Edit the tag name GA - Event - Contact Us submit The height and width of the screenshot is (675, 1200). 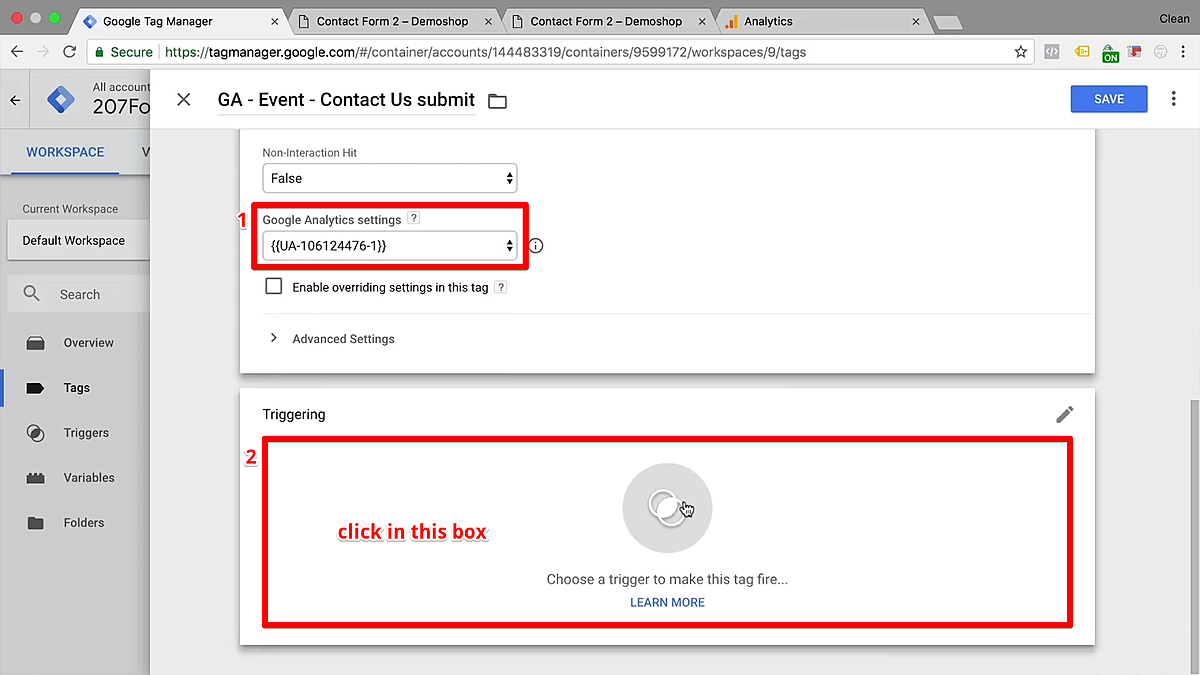pyautogui.click(x=346, y=100)
